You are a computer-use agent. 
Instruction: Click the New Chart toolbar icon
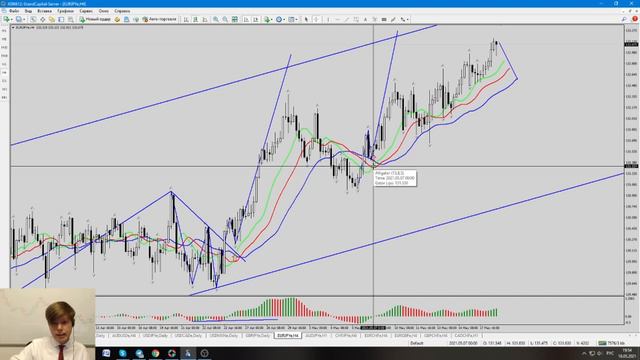(7, 19)
